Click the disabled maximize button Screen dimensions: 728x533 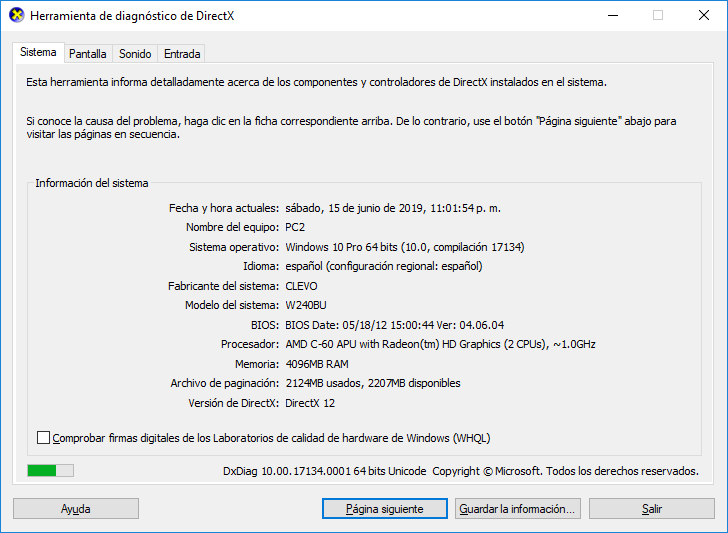tap(658, 15)
